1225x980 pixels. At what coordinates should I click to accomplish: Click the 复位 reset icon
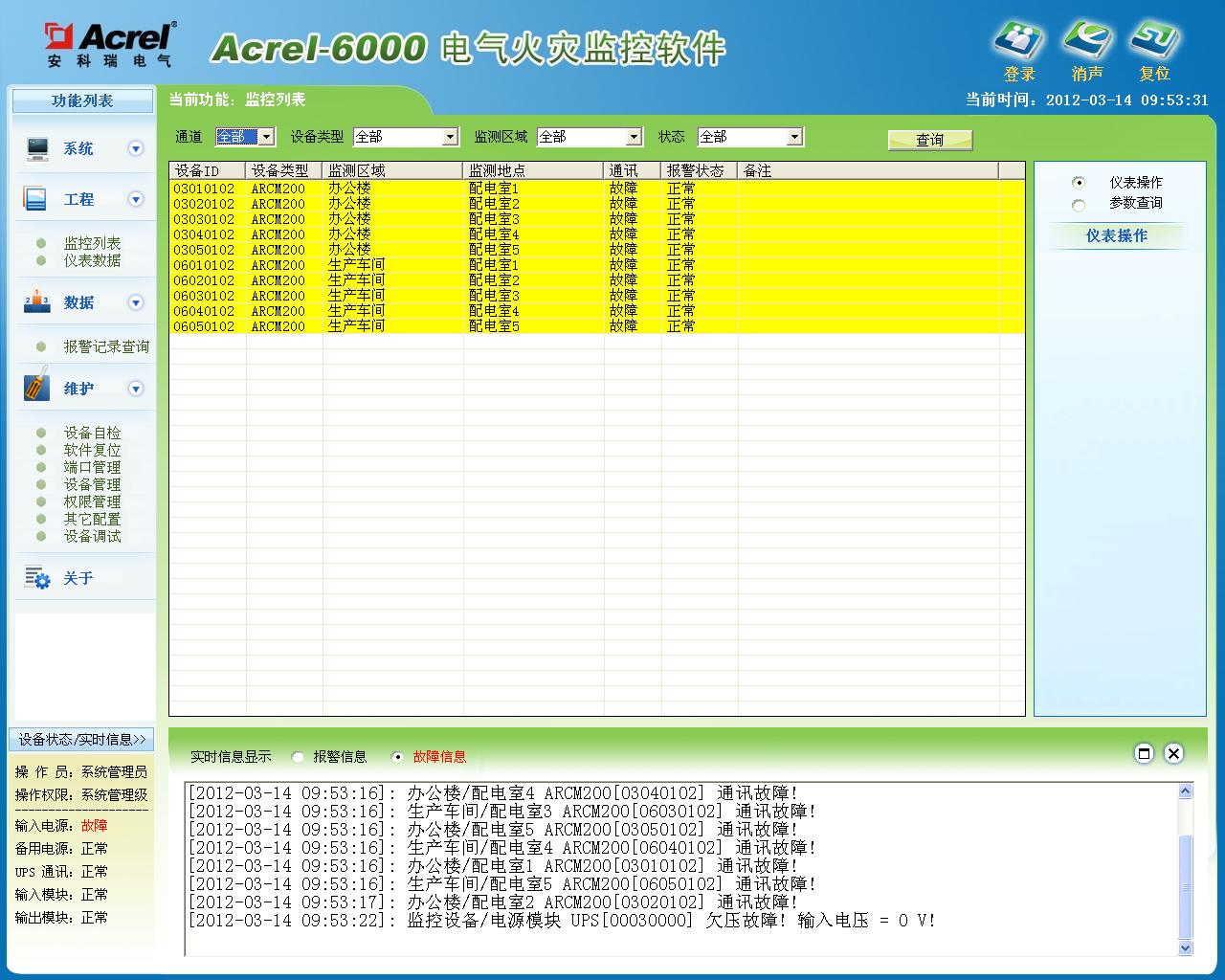(x=1154, y=41)
